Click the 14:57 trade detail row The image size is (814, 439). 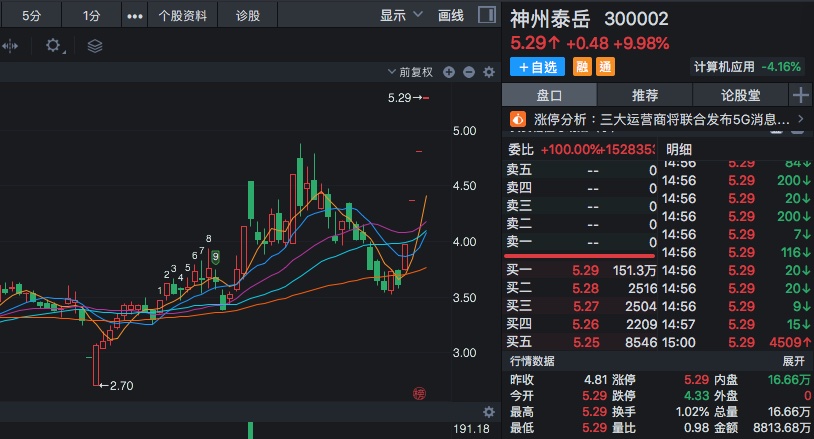tap(736, 324)
